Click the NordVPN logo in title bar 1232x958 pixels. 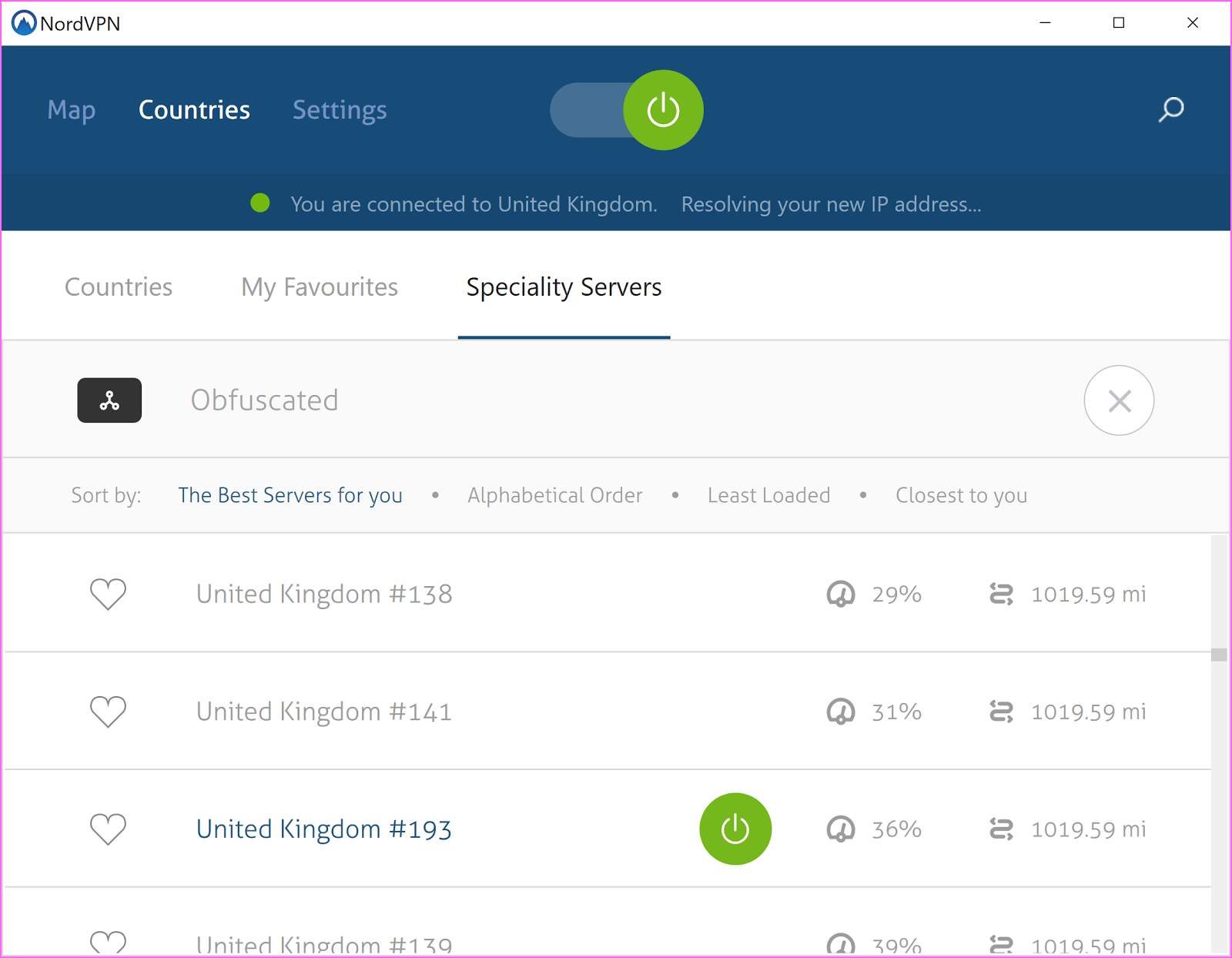[x=24, y=23]
